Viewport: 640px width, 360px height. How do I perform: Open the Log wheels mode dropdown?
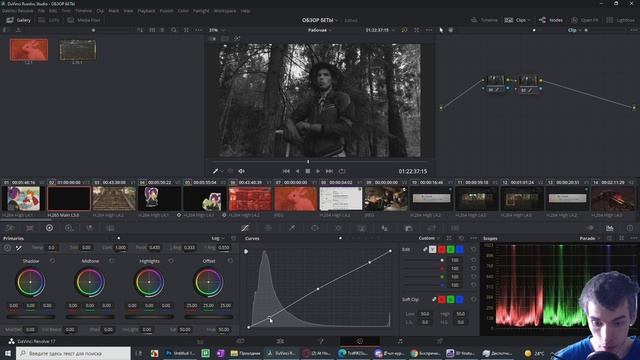pos(218,238)
